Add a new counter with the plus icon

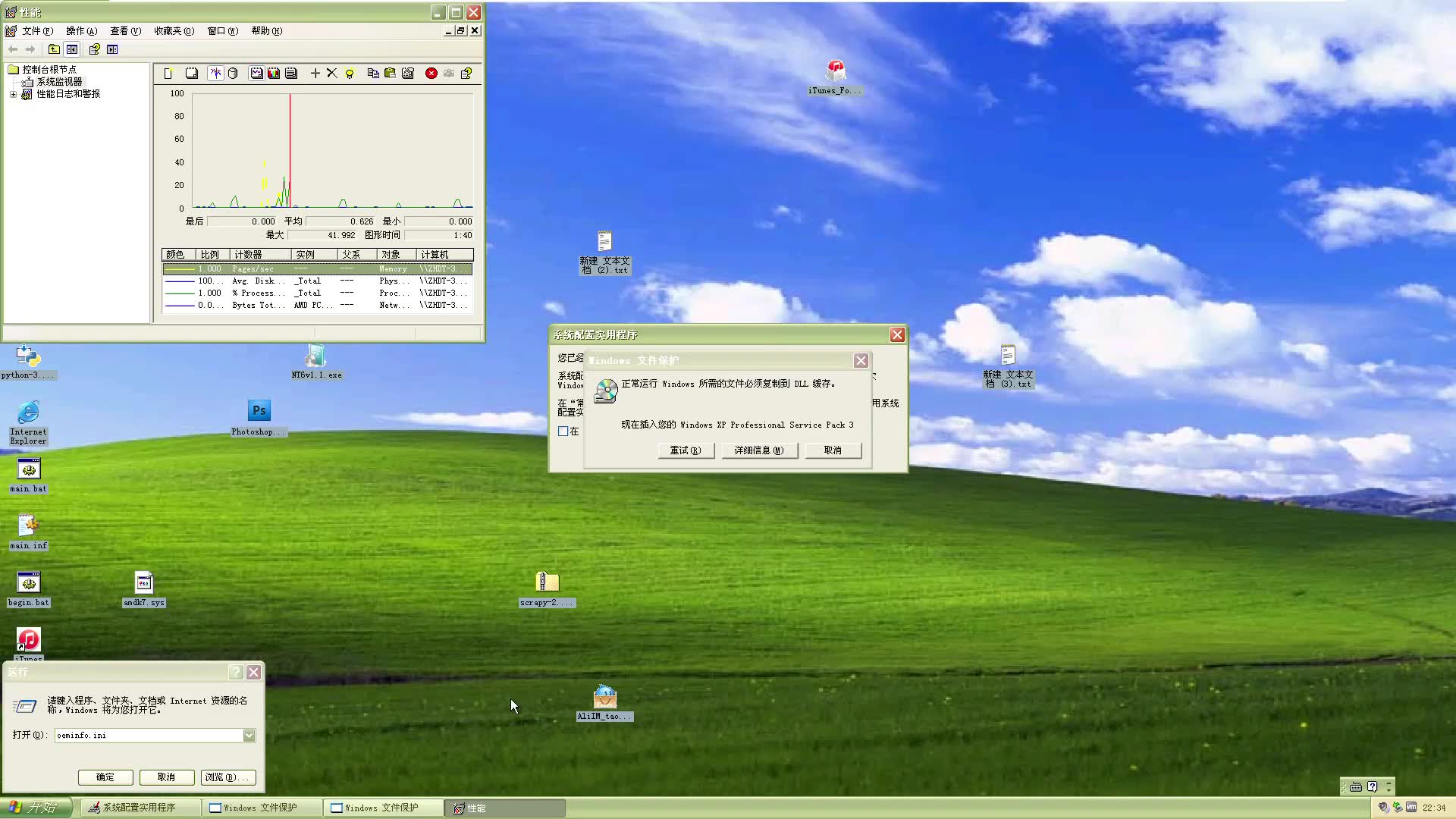(x=315, y=74)
